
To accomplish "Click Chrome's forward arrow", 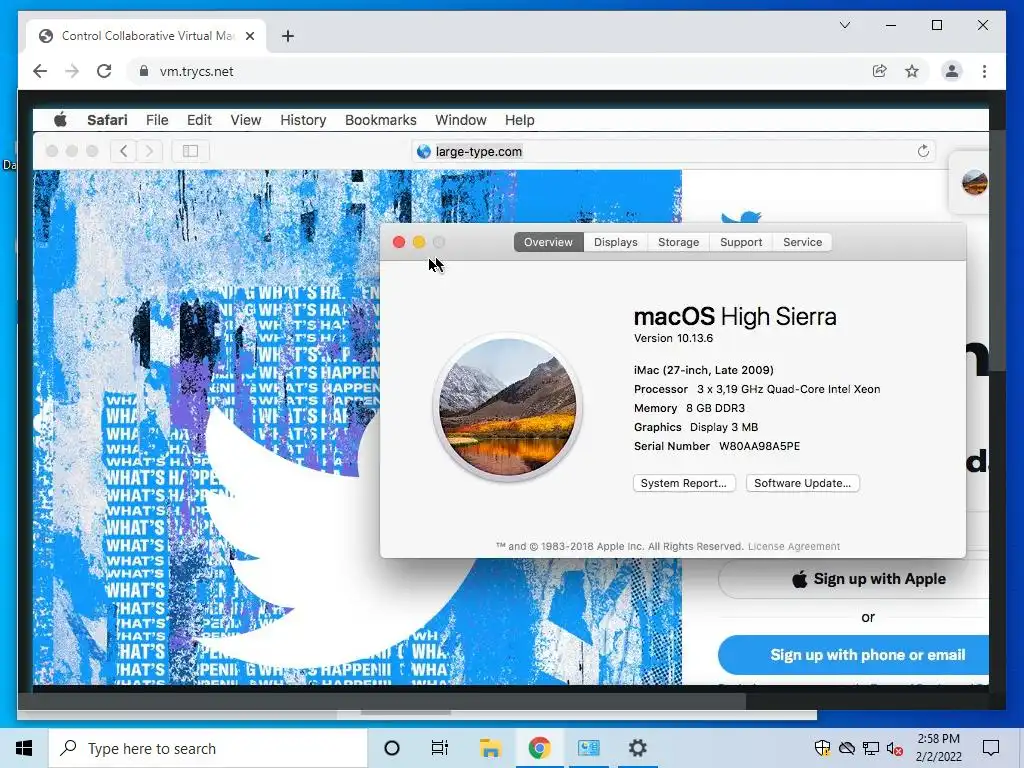I will coord(72,71).
